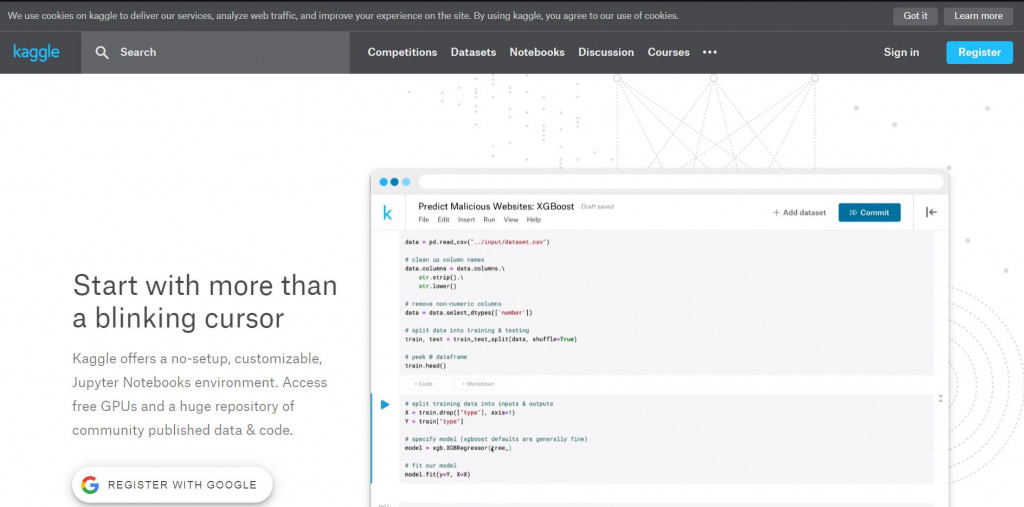Expand the three-dots more menu
The width and height of the screenshot is (1024, 507).
tap(710, 52)
